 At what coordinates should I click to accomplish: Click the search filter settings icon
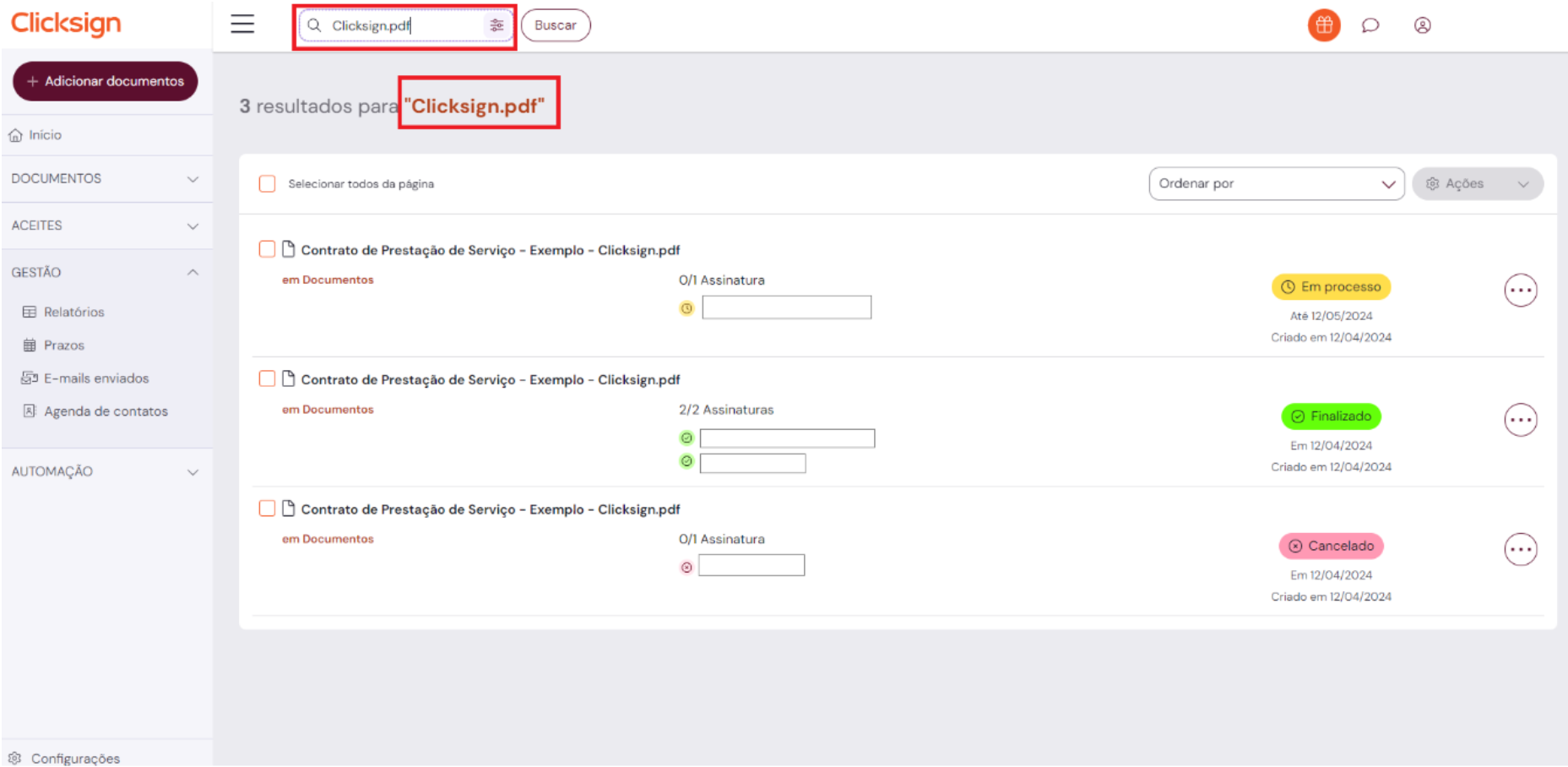[496, 25]
